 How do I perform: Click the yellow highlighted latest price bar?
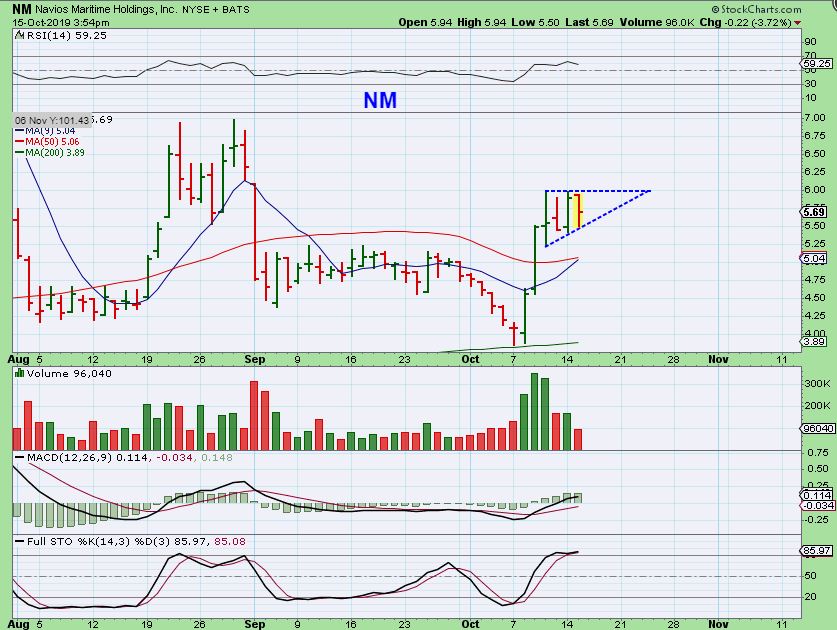[x=578, y=210]
